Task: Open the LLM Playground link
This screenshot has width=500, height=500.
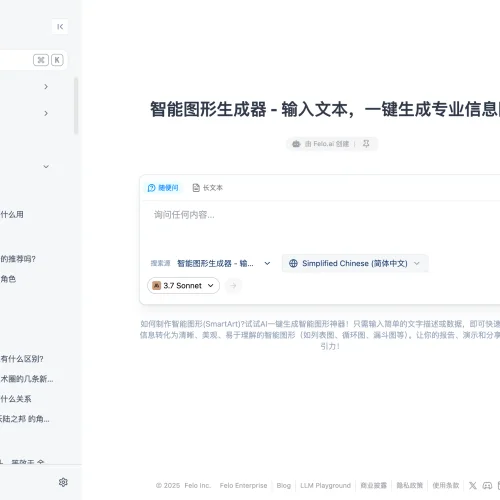Action: tap(325, 485)
